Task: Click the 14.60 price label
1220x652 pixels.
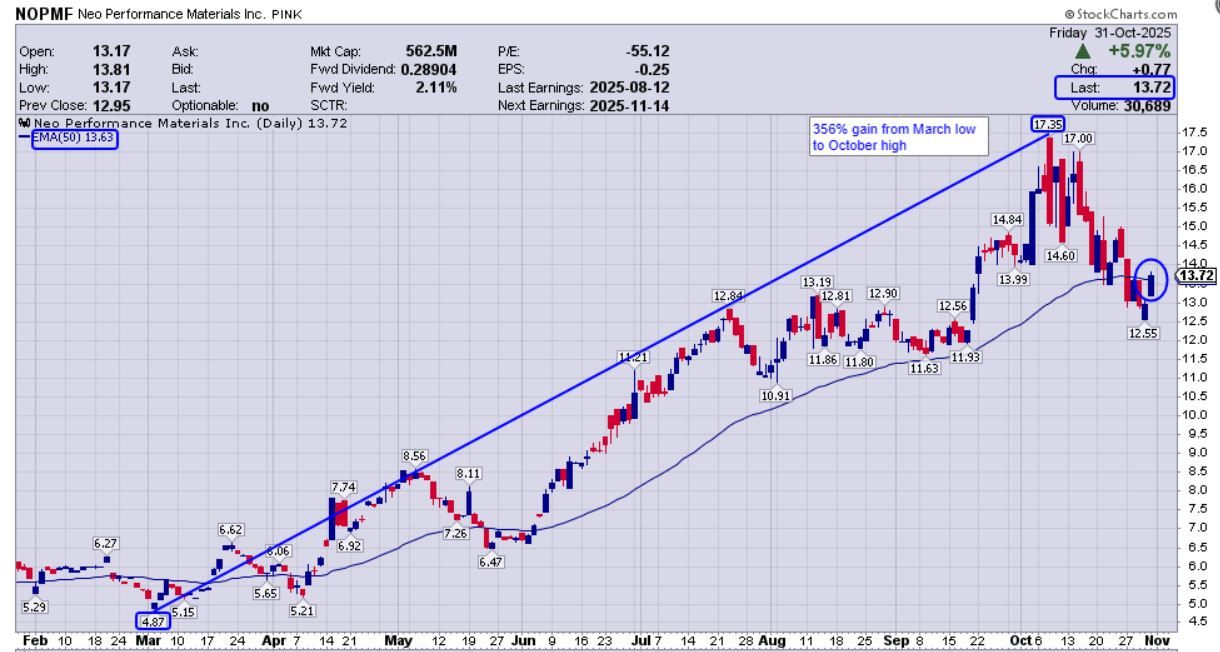Action: coord(1060,256)
